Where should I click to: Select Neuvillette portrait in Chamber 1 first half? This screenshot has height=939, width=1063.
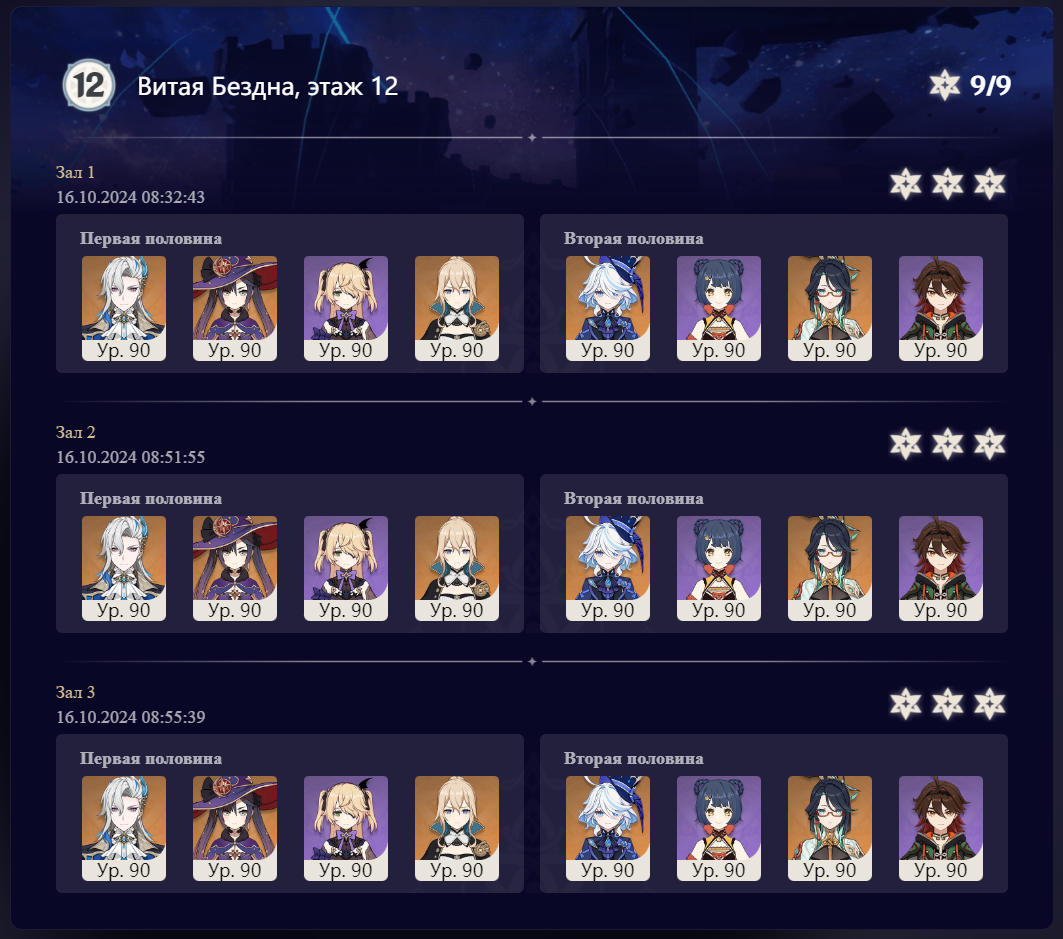pyautogui.click(x=123, y=308)
